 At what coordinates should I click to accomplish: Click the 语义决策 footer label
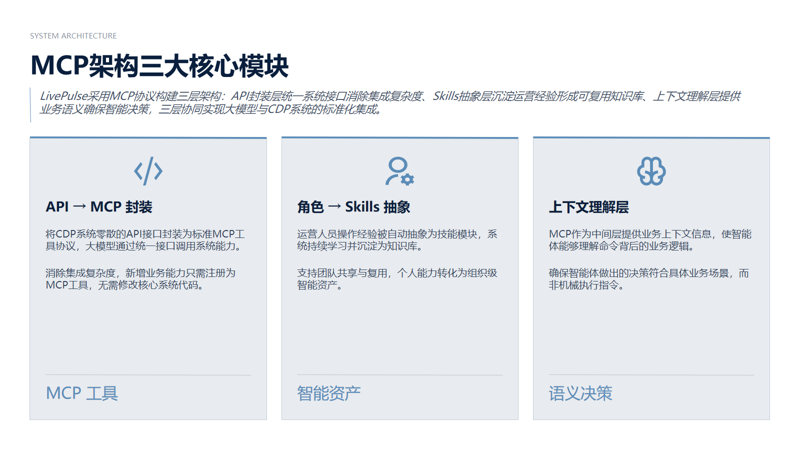[580, 393]
